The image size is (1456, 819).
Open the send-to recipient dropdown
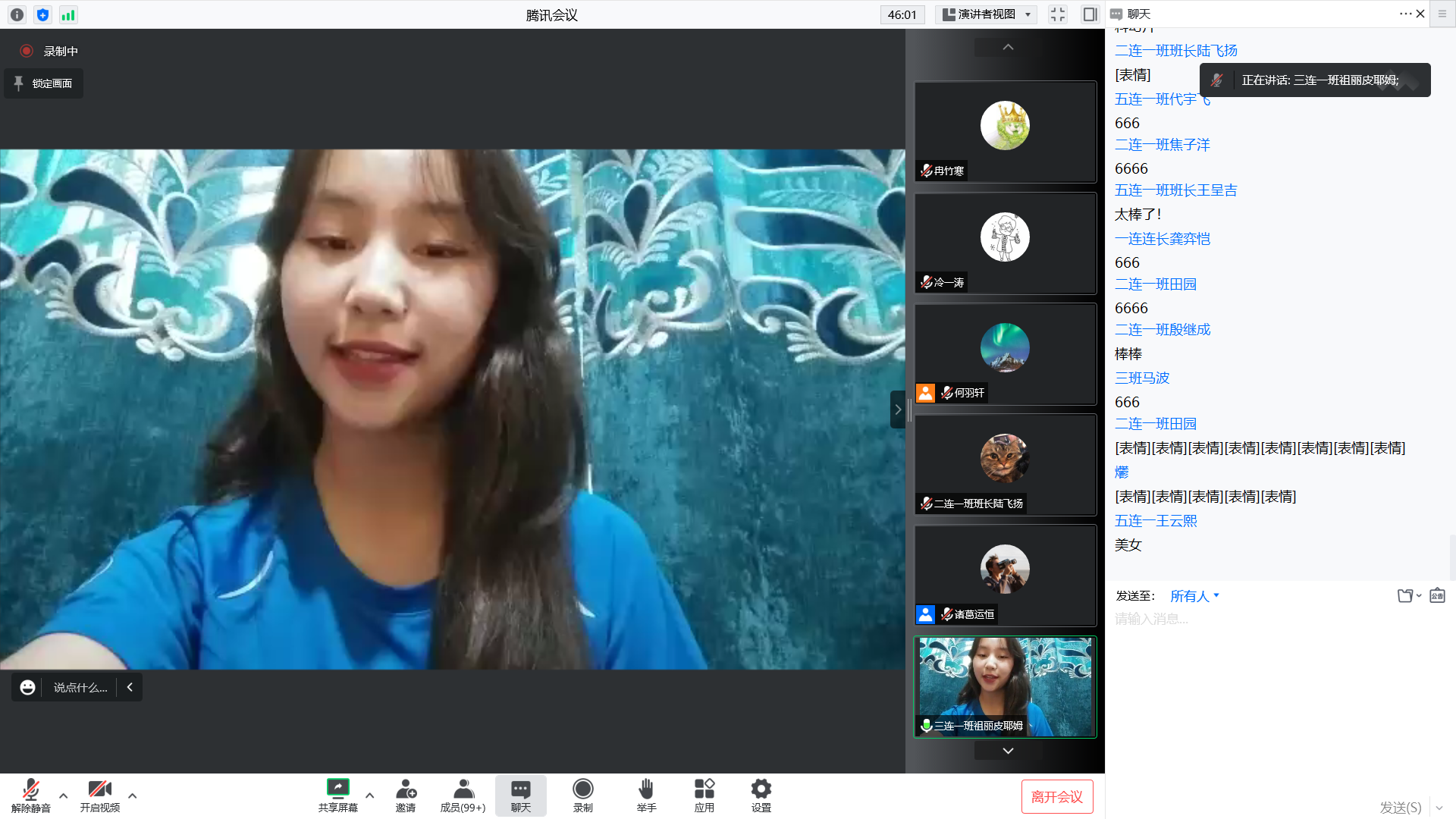coord(1194,596)
